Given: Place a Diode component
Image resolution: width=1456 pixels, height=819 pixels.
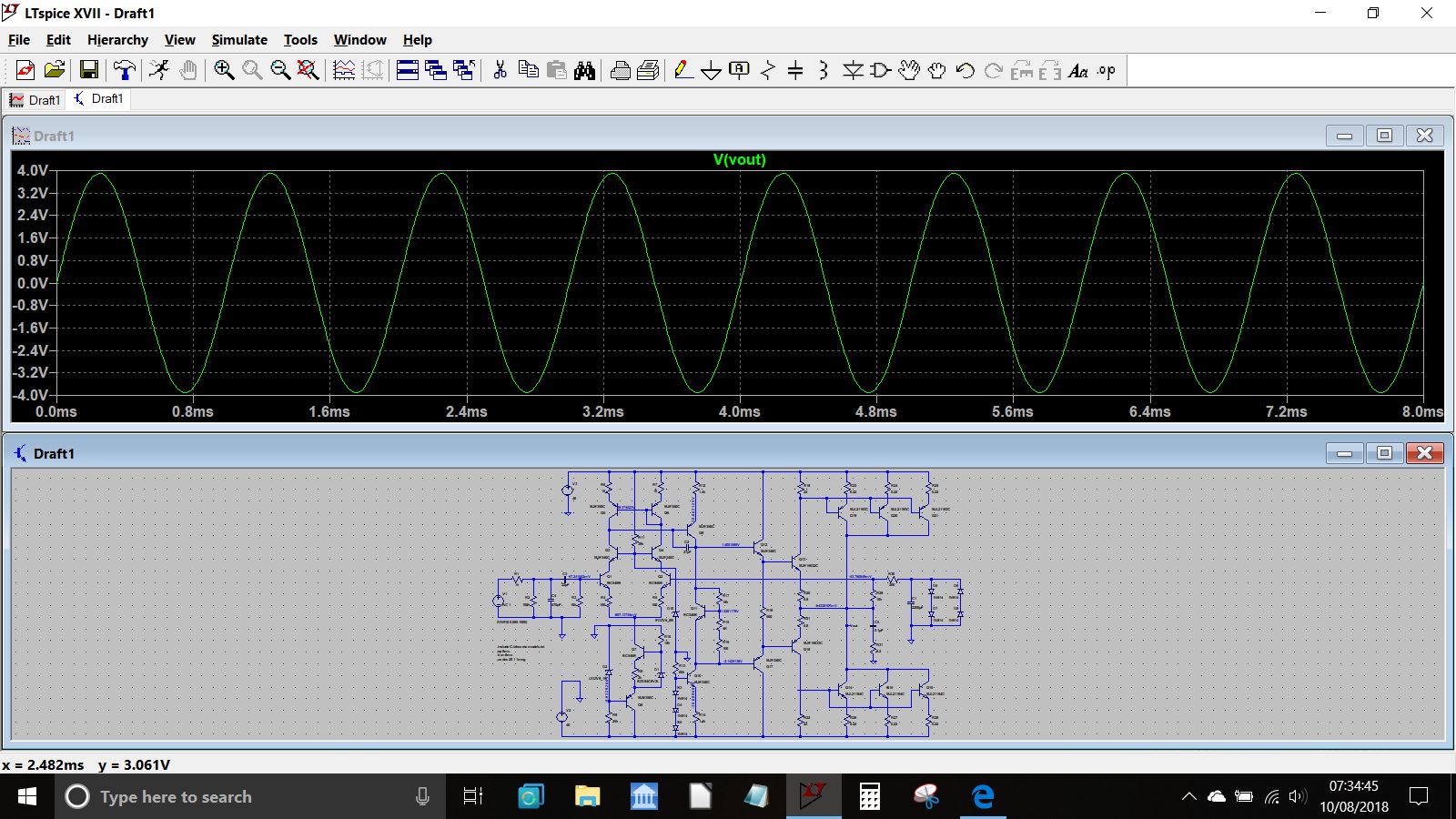Looking at the screenshot, I should tap(853, 70).
